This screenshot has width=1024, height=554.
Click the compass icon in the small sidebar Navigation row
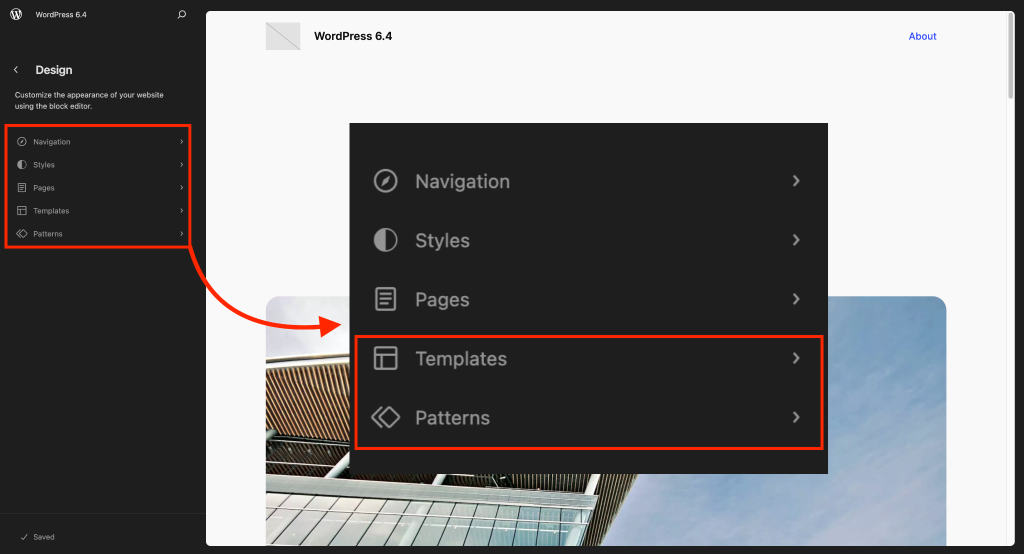click(22, 141)
